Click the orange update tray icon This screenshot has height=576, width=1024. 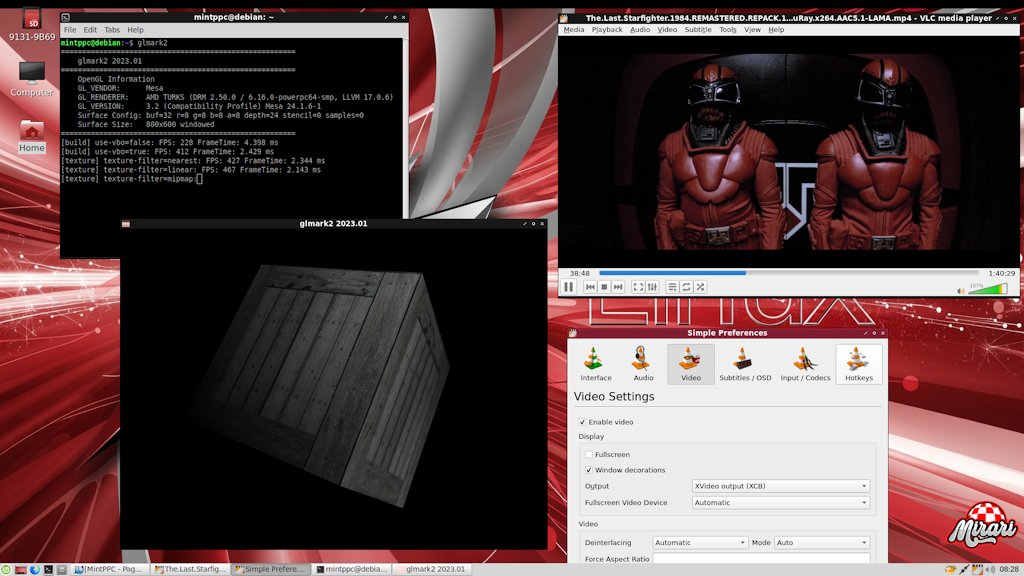tap(950, 570)
